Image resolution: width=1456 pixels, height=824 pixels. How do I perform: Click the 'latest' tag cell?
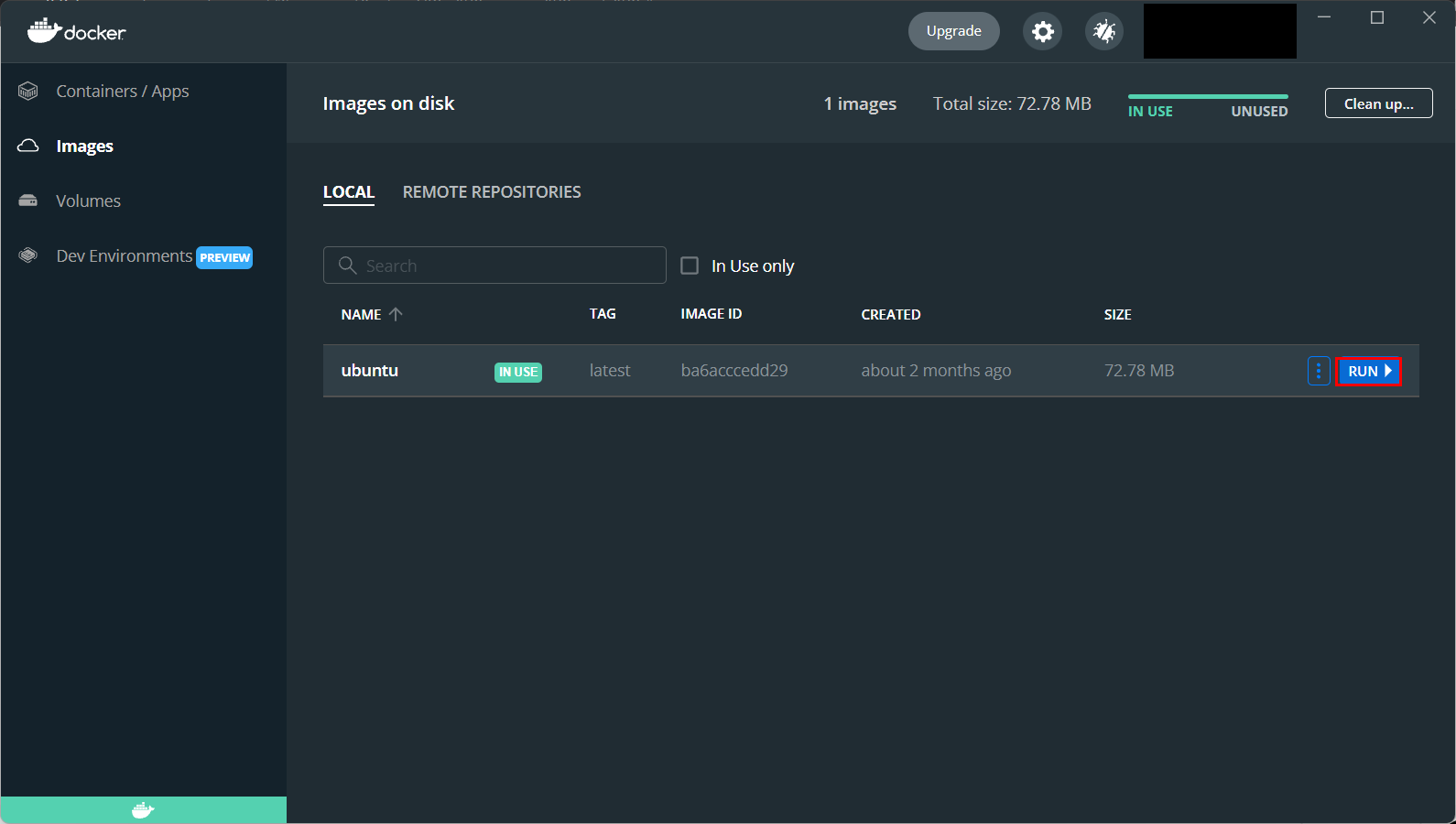pyautogui.click(x=610, y=370)
